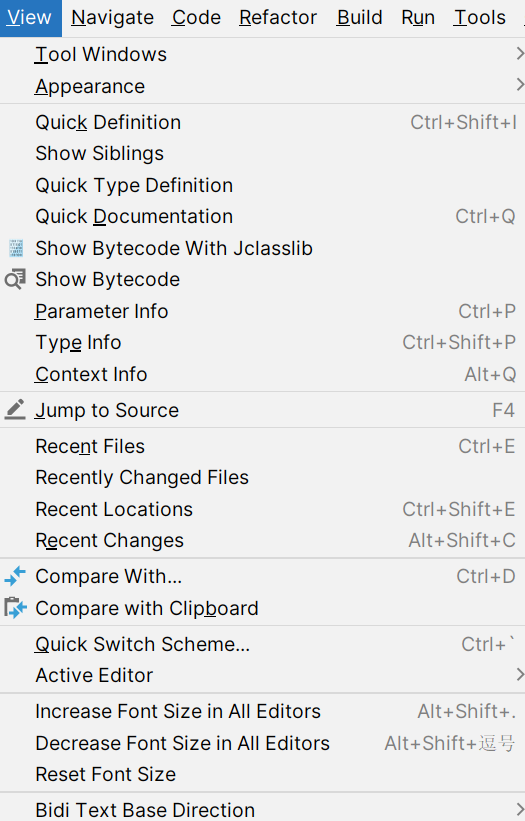Choose Recent Locations
The height and width of the screenshot is (821, 525).
tap(262, 509)
